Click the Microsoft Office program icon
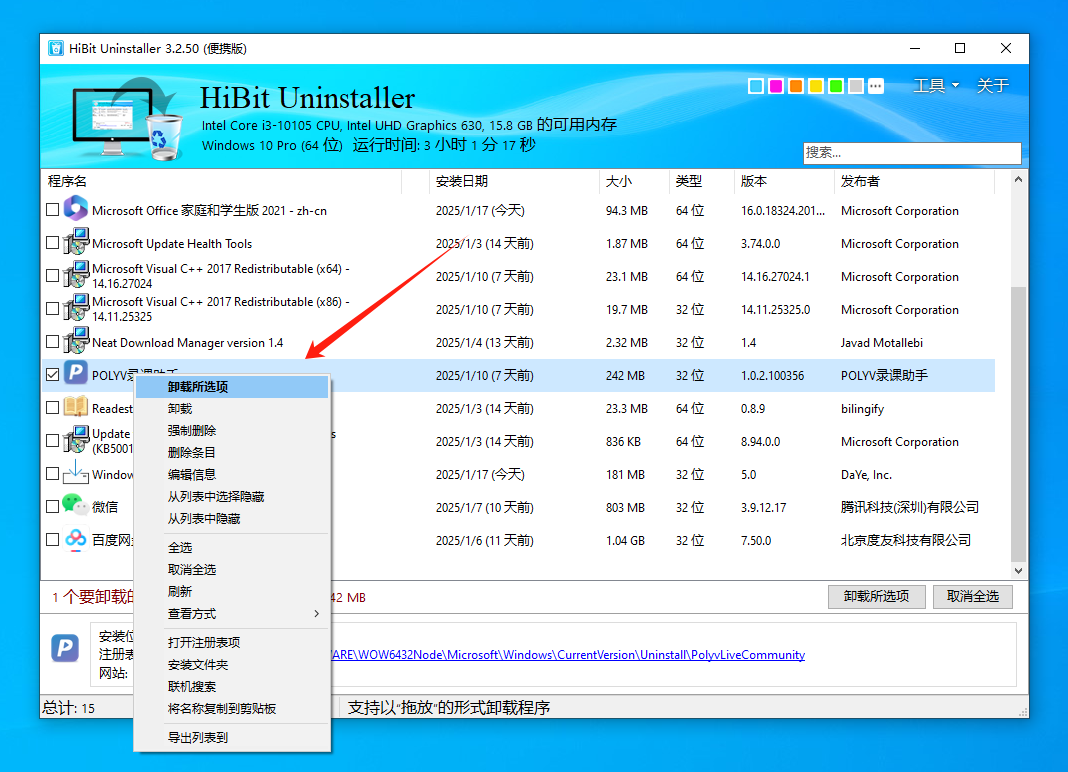The image size is (1068, 772). point(77,209)
